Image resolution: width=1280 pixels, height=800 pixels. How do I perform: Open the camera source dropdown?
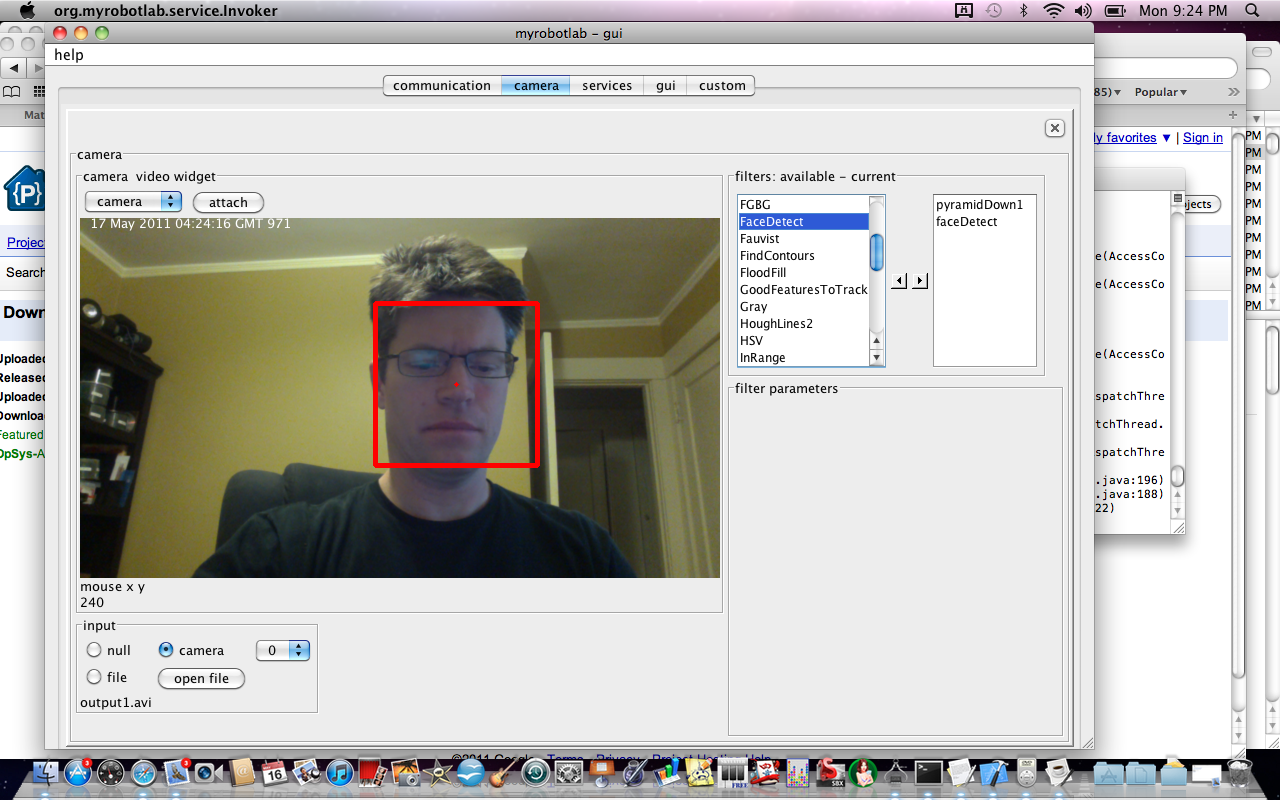tap(133, 202)
